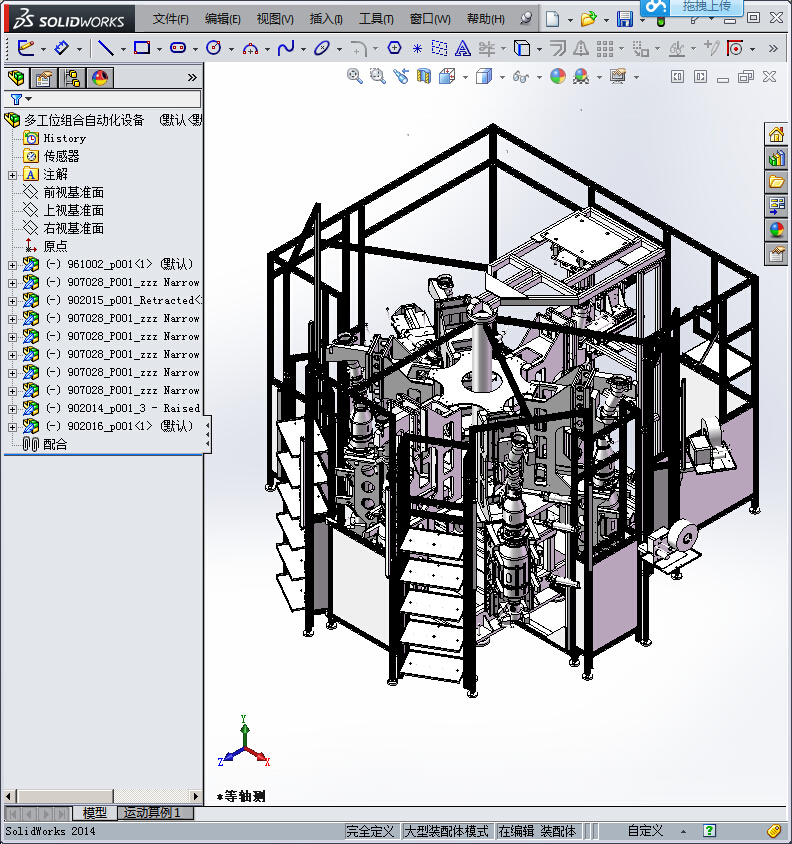Open the 窗口(W) menu
Image resolution: width=792 pixels, height=844 pixels.
(x=430, y=19)
